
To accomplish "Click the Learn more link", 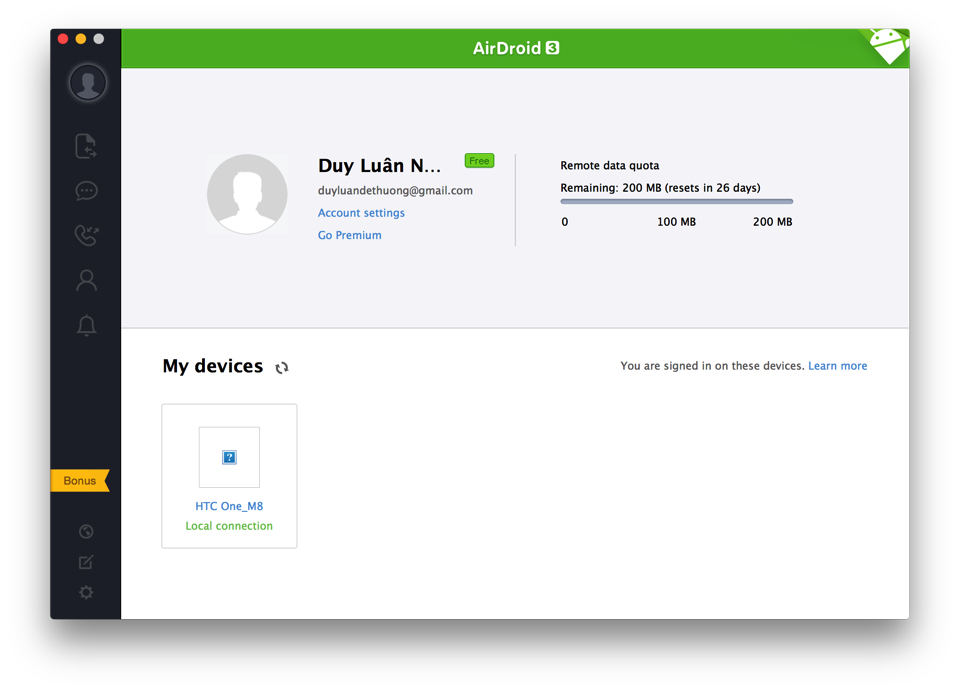I will coord(838,365).
